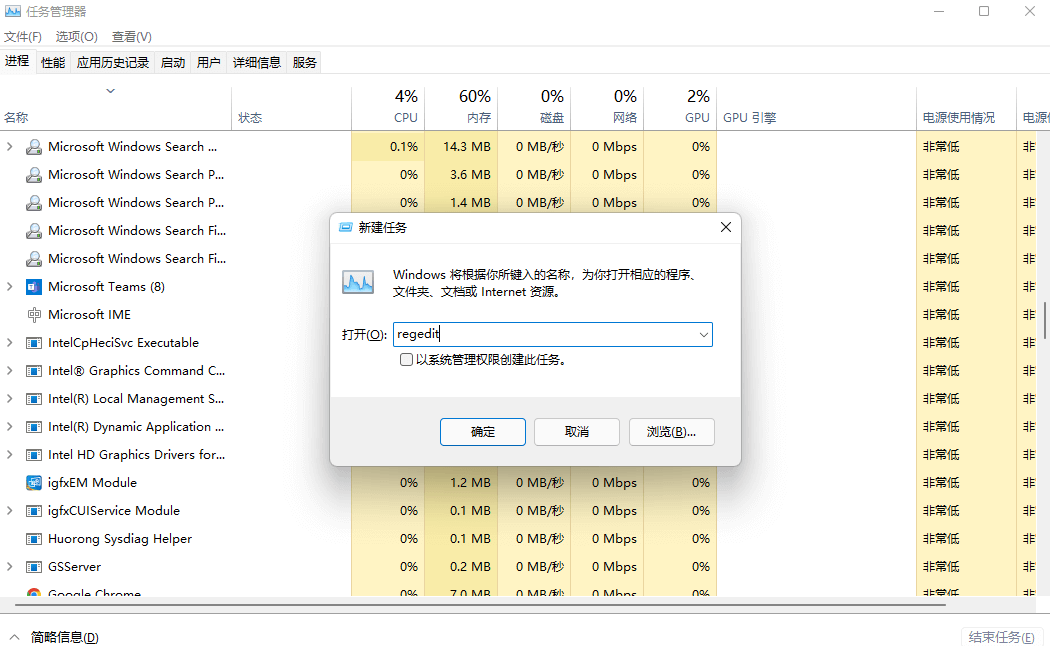
Task: Select the Microsoft IME icon
Action: pos(34,314)
